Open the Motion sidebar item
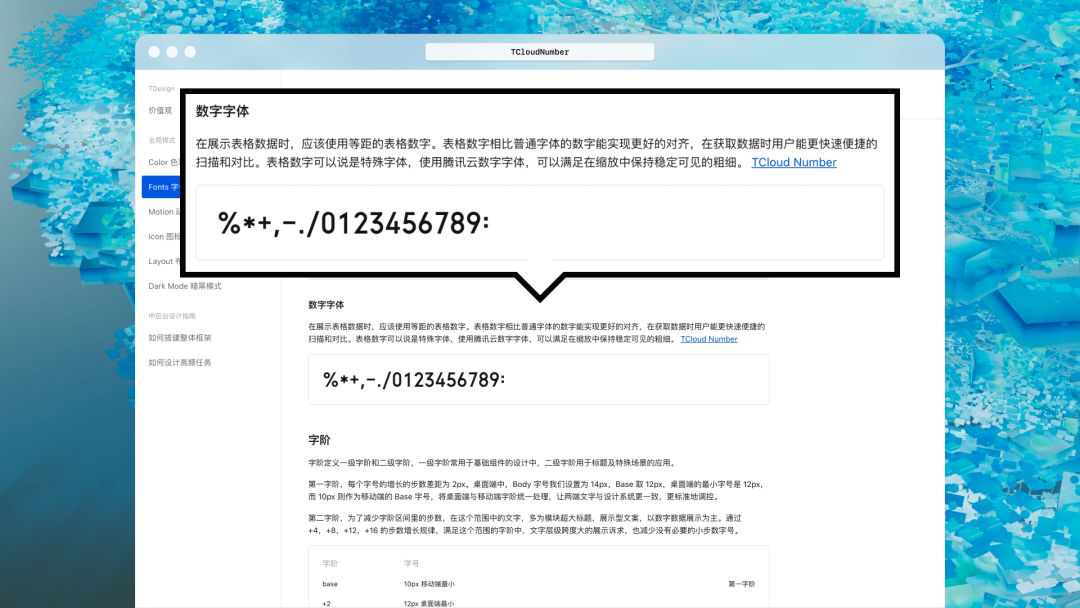This screenshot has height=608, width=1080. (164, 212)
